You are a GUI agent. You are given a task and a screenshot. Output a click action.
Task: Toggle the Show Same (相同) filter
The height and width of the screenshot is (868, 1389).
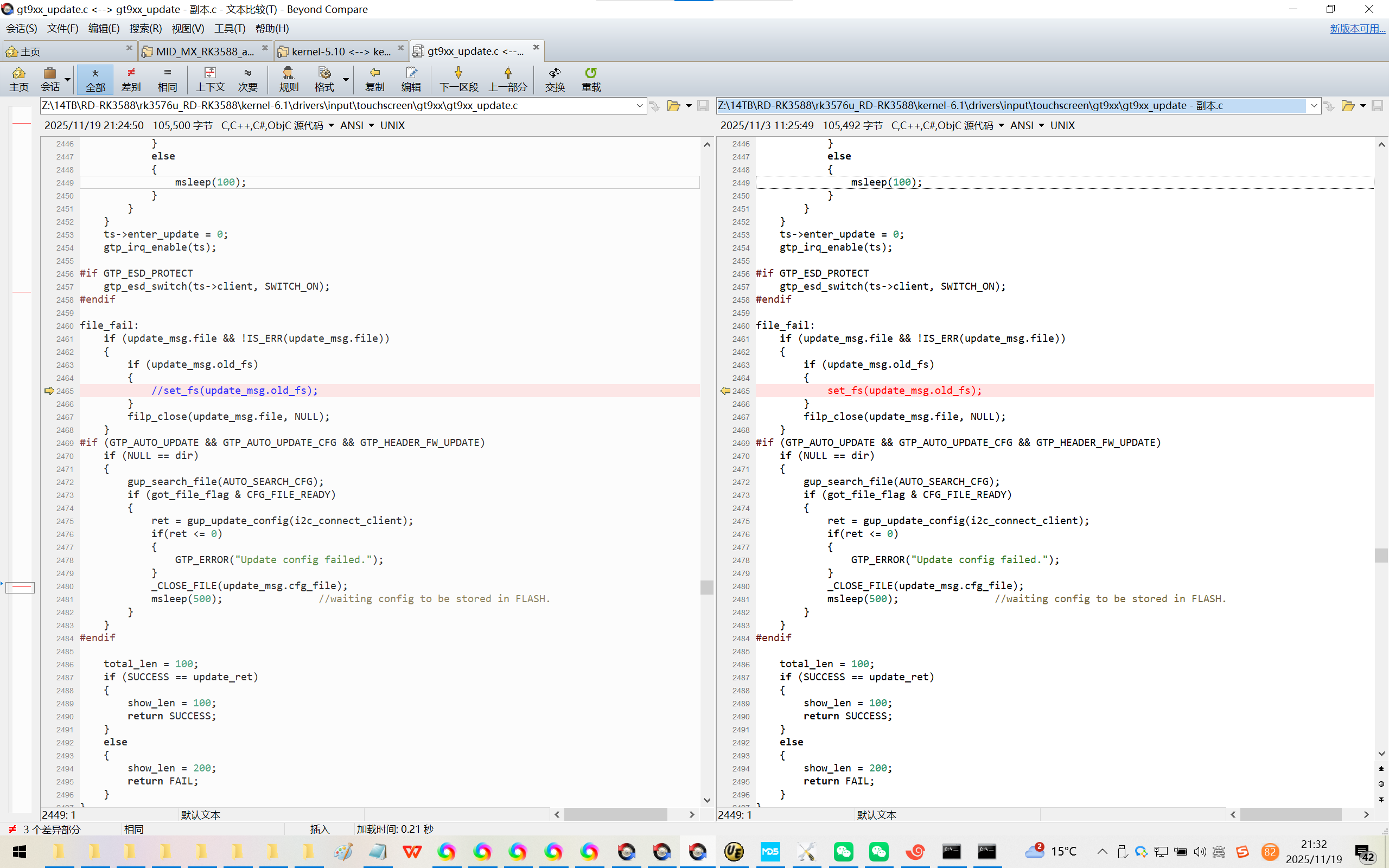(167, 79)
